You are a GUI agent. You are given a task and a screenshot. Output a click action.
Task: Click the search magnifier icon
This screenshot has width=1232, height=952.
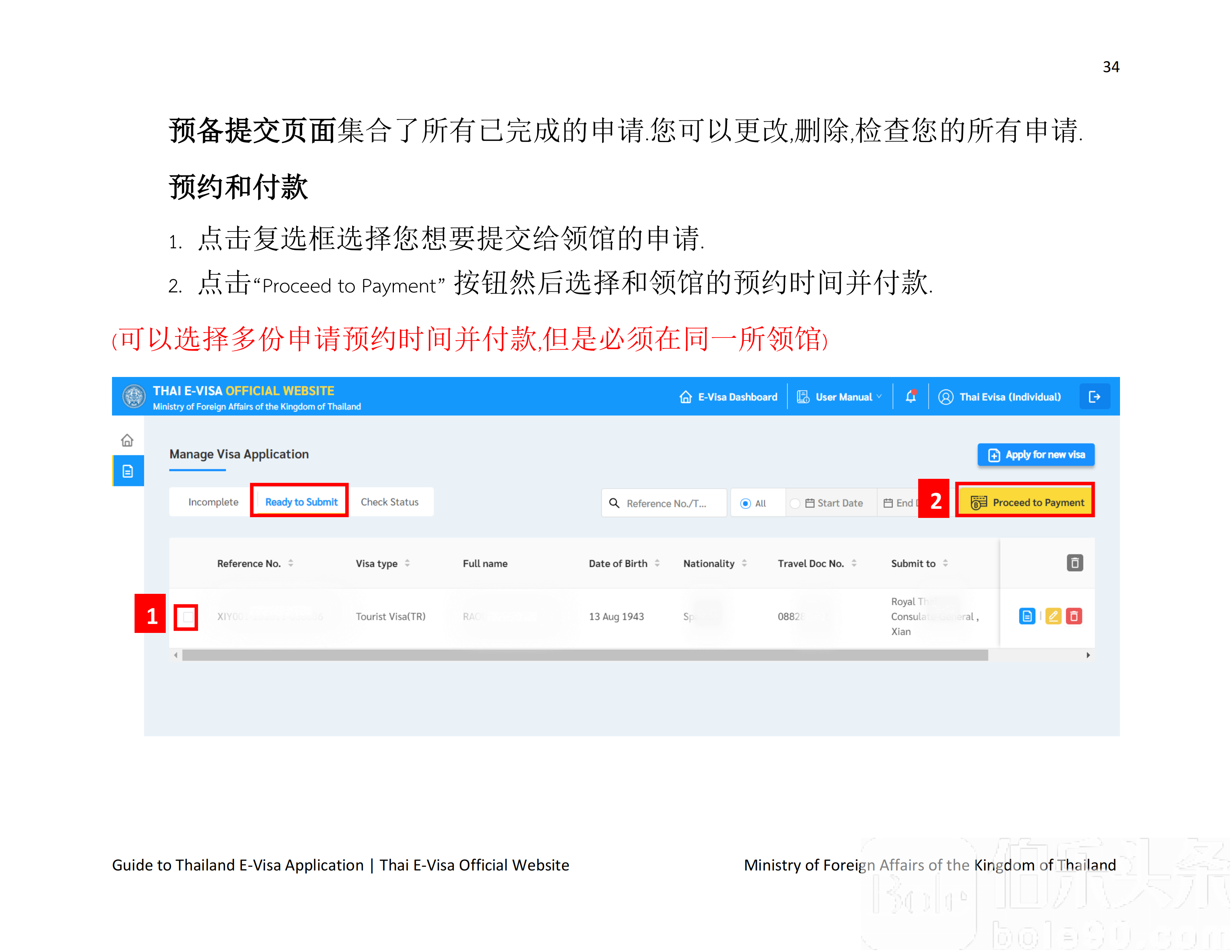615,502
